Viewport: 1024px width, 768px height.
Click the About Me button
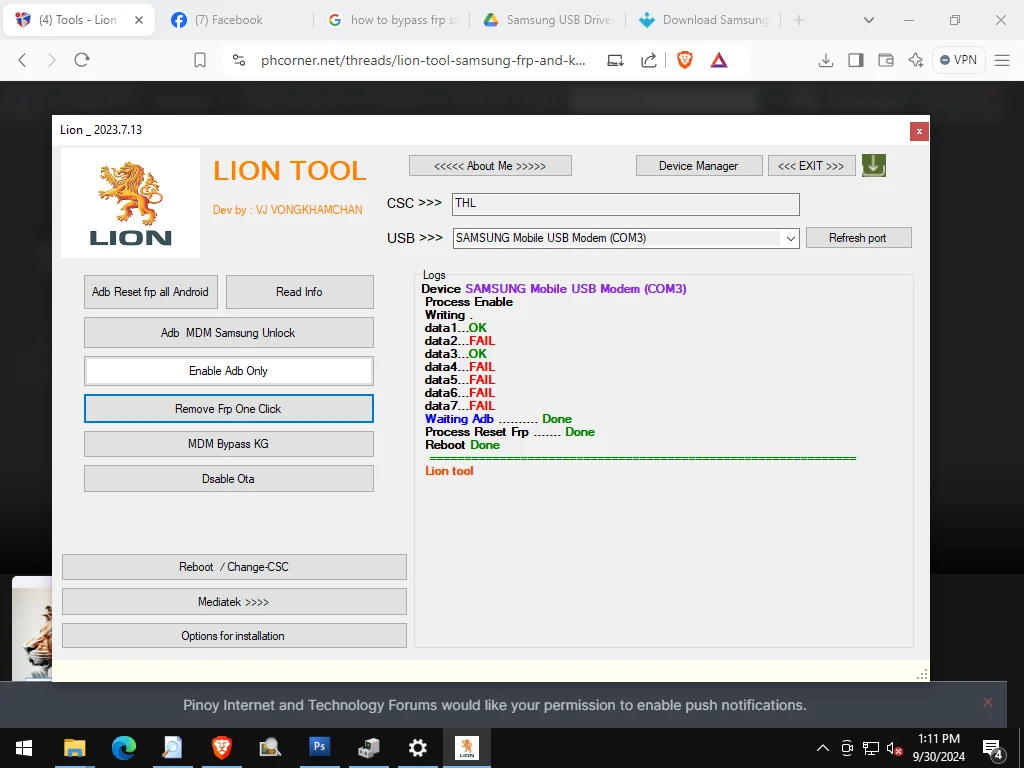point(490,166)
